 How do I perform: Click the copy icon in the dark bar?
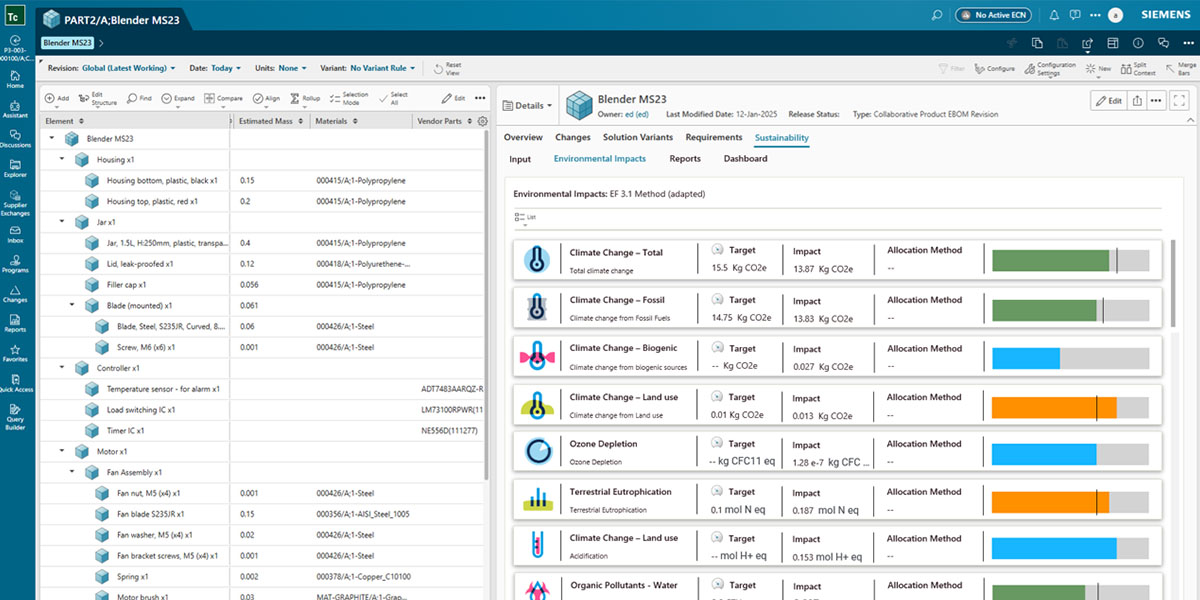pyautogui.click(x=1037, y=43)
